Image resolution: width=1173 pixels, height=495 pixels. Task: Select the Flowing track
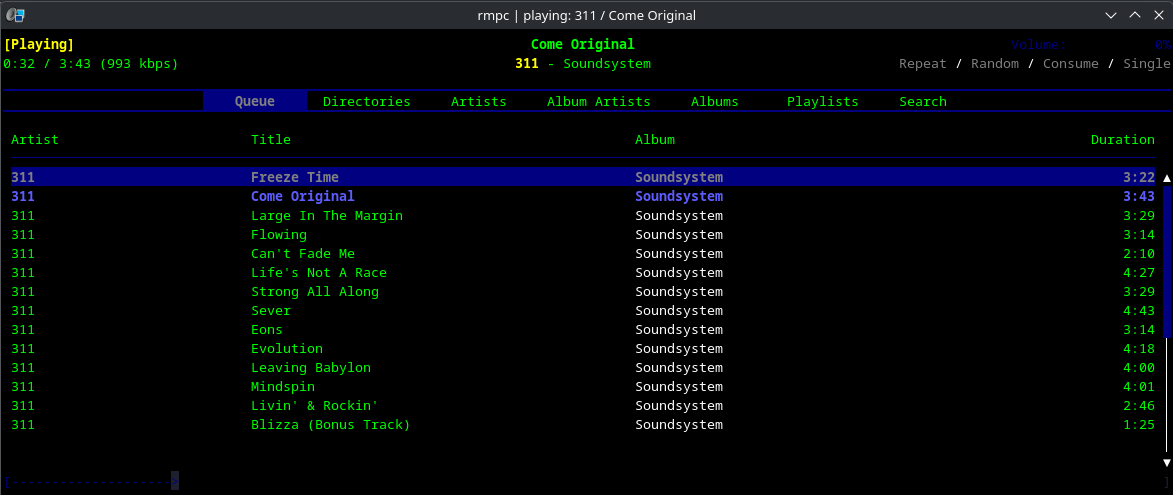583,235
